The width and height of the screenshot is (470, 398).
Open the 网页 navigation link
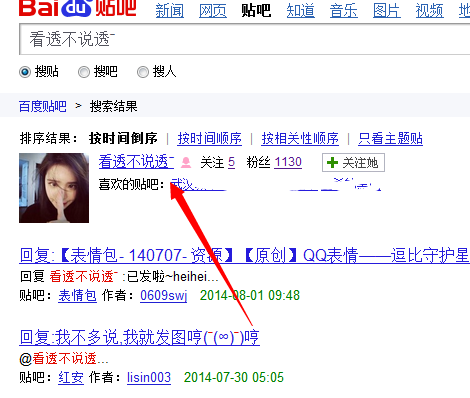(x=213, y=11)
